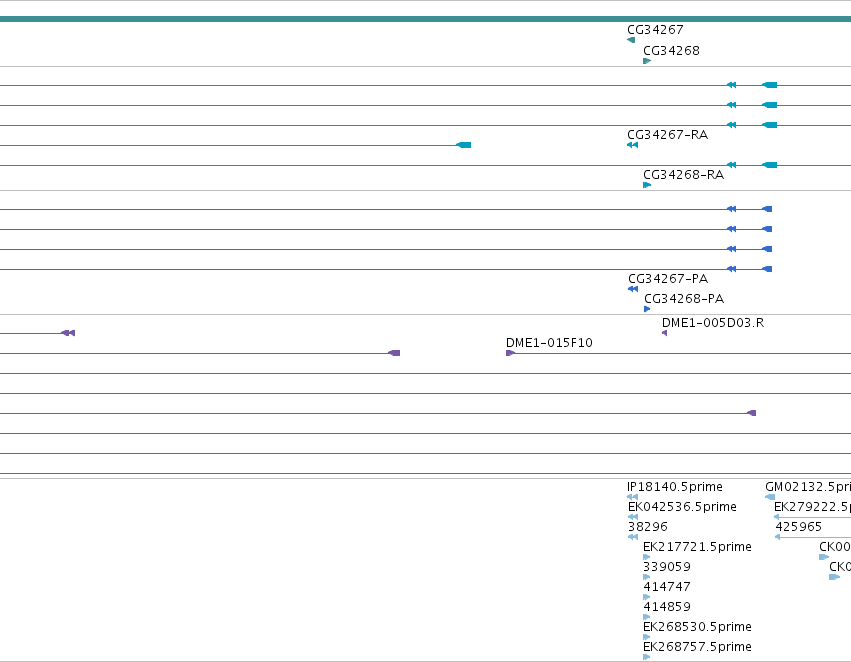Click the thick teal gene bar at top
The image size is (851, 662).
(x=426, y=19)
